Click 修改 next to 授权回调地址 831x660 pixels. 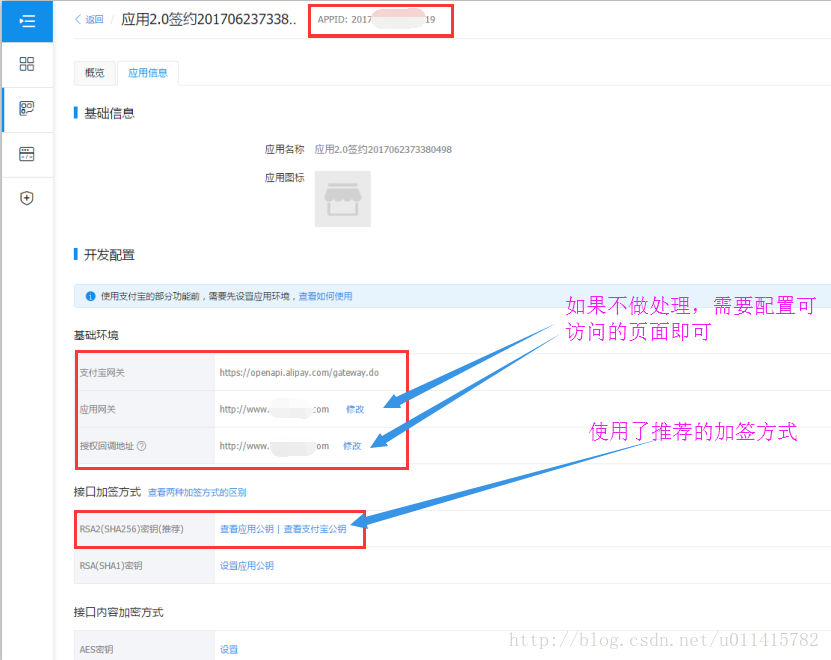coord(352,446)
